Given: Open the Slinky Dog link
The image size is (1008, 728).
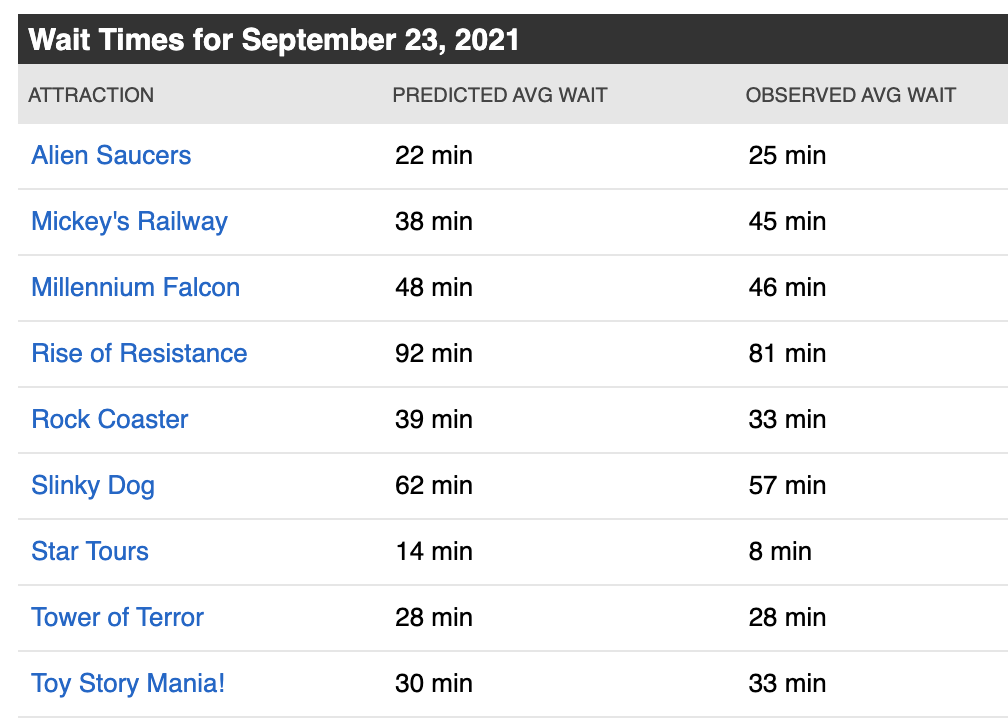Looking at the screenshot, I should [93, 485].
